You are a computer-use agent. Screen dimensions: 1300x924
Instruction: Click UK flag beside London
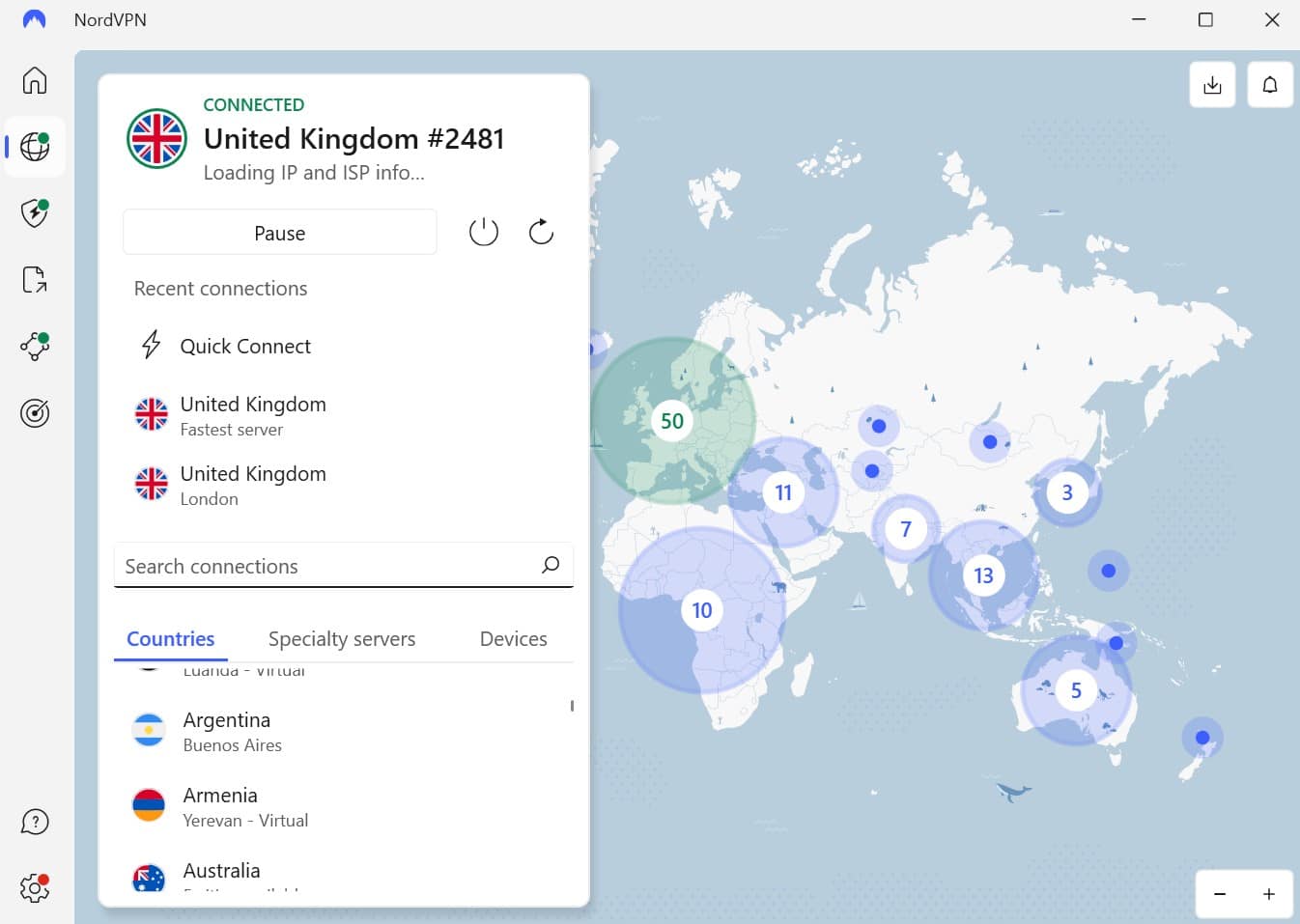(152, 484)
